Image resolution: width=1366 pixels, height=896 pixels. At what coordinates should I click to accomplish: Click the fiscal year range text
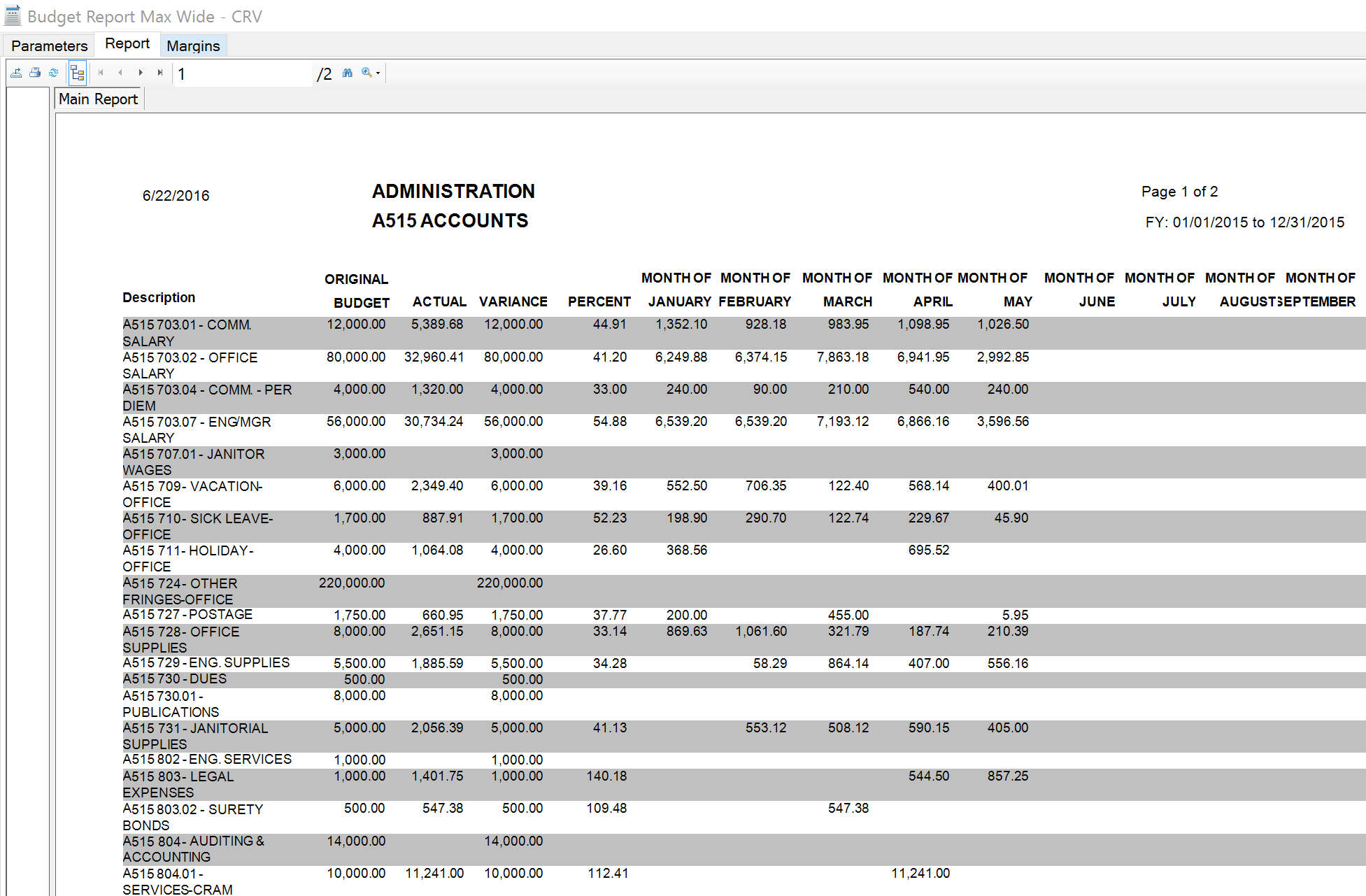point(1245,222)
